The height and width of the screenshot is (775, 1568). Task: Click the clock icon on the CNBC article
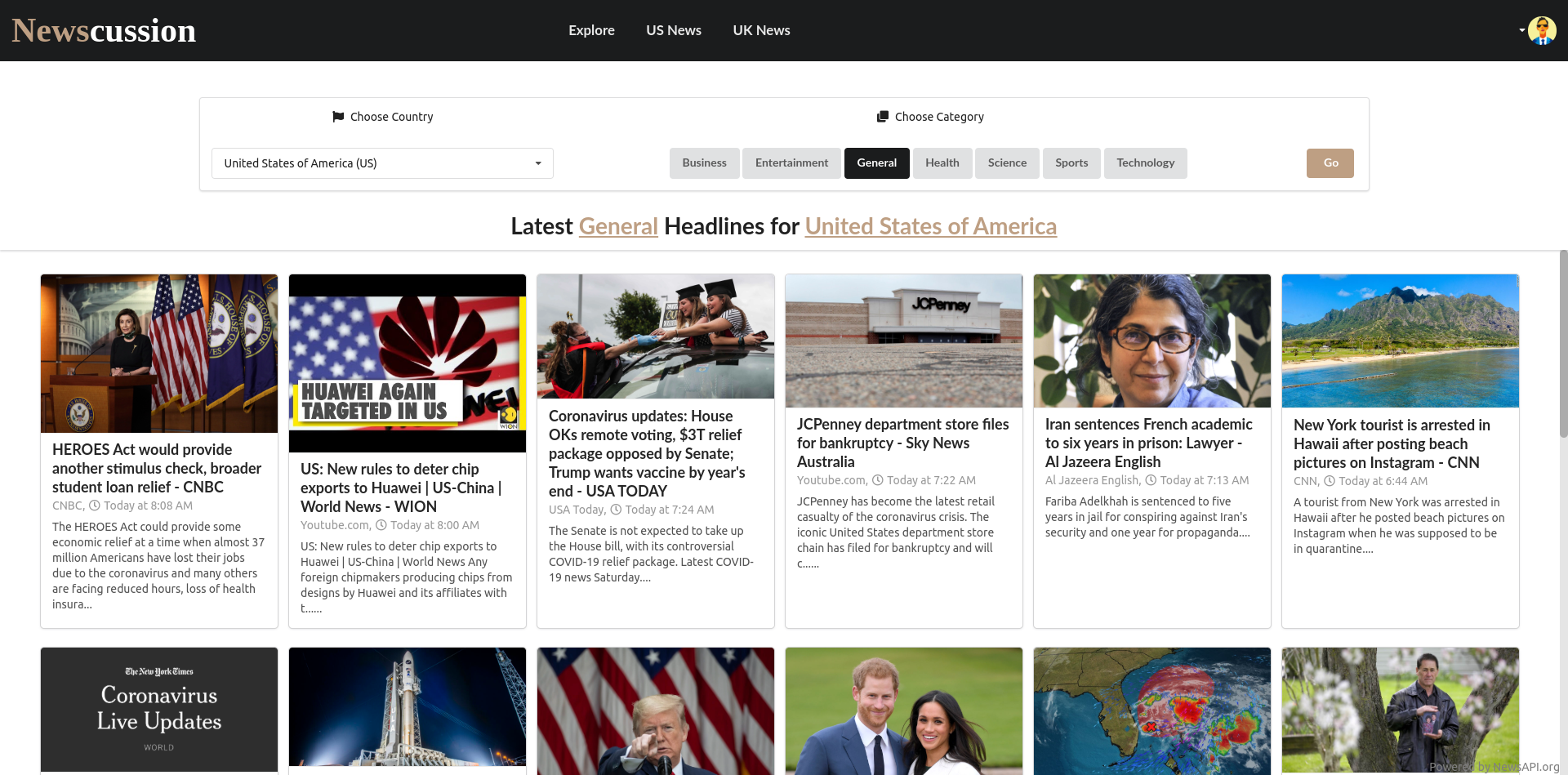click(x=94, y=506)
